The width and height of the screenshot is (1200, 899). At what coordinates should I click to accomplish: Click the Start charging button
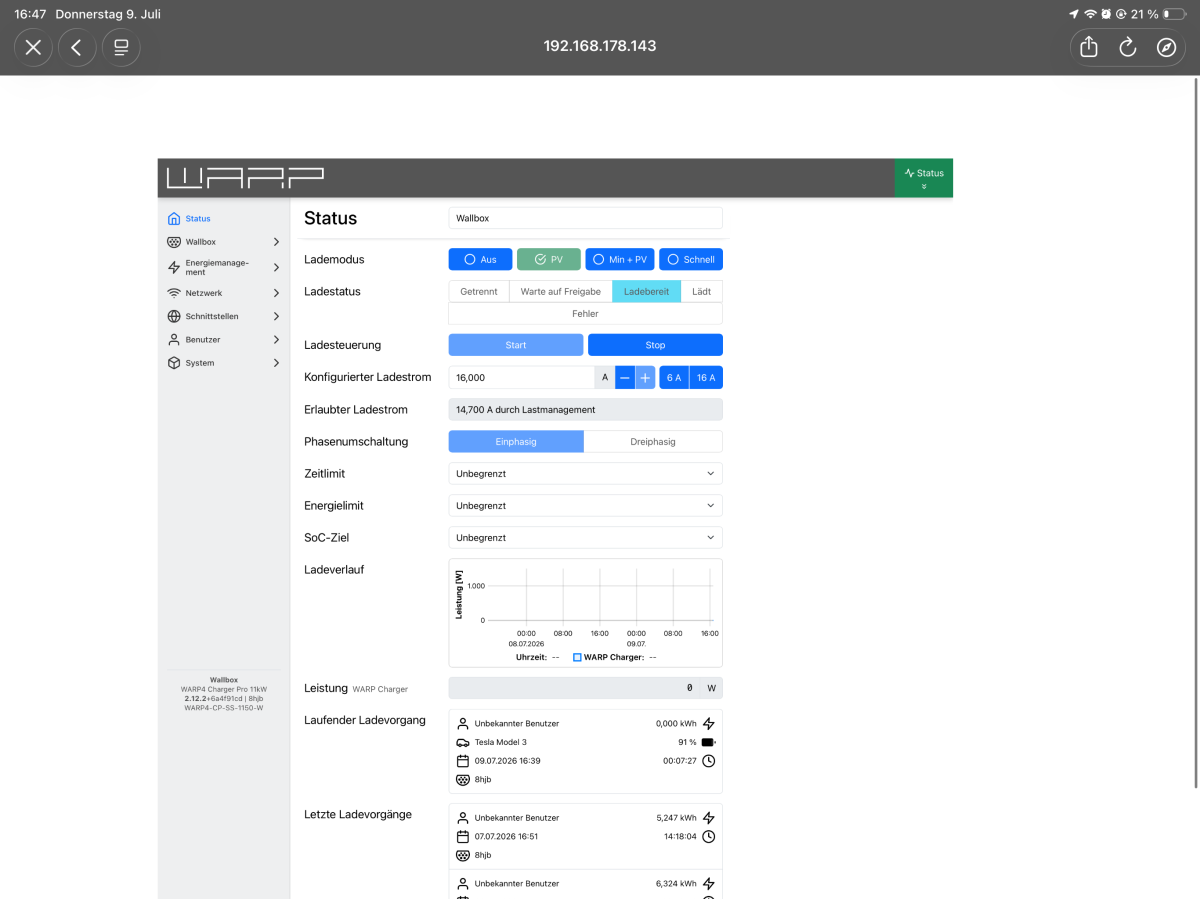pyautogui.click(x=516, y=345)
